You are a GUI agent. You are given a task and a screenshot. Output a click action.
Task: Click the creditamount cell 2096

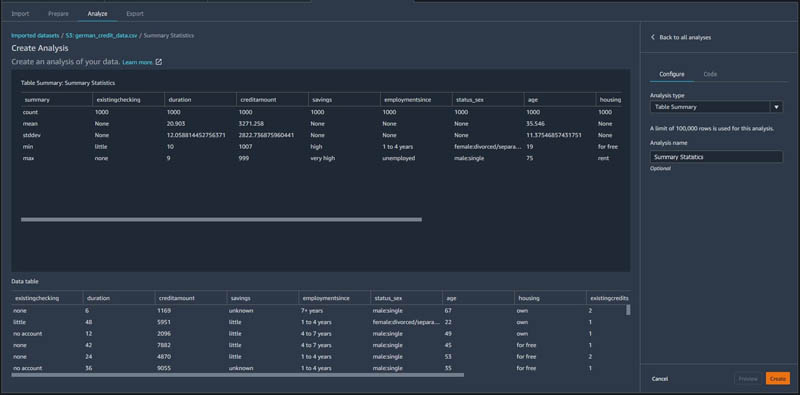[164, 334]
